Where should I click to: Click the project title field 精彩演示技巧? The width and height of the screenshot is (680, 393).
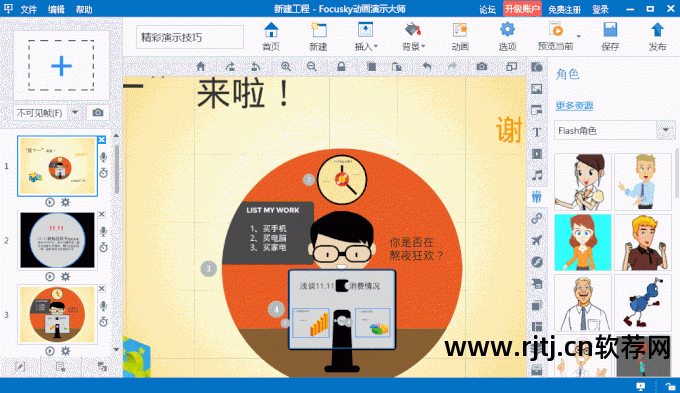(190, 37)
